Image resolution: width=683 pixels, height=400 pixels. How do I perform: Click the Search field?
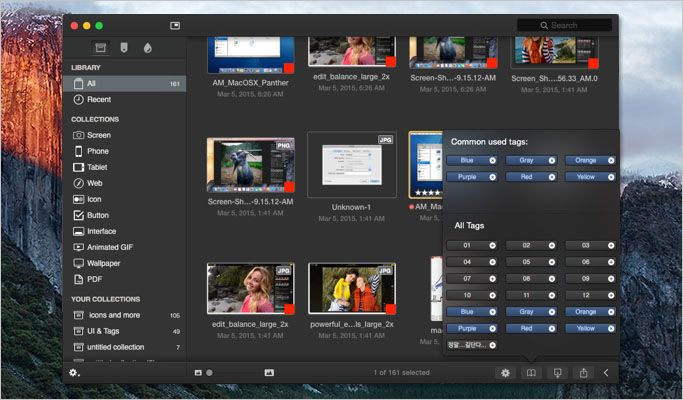pos(565,25)
